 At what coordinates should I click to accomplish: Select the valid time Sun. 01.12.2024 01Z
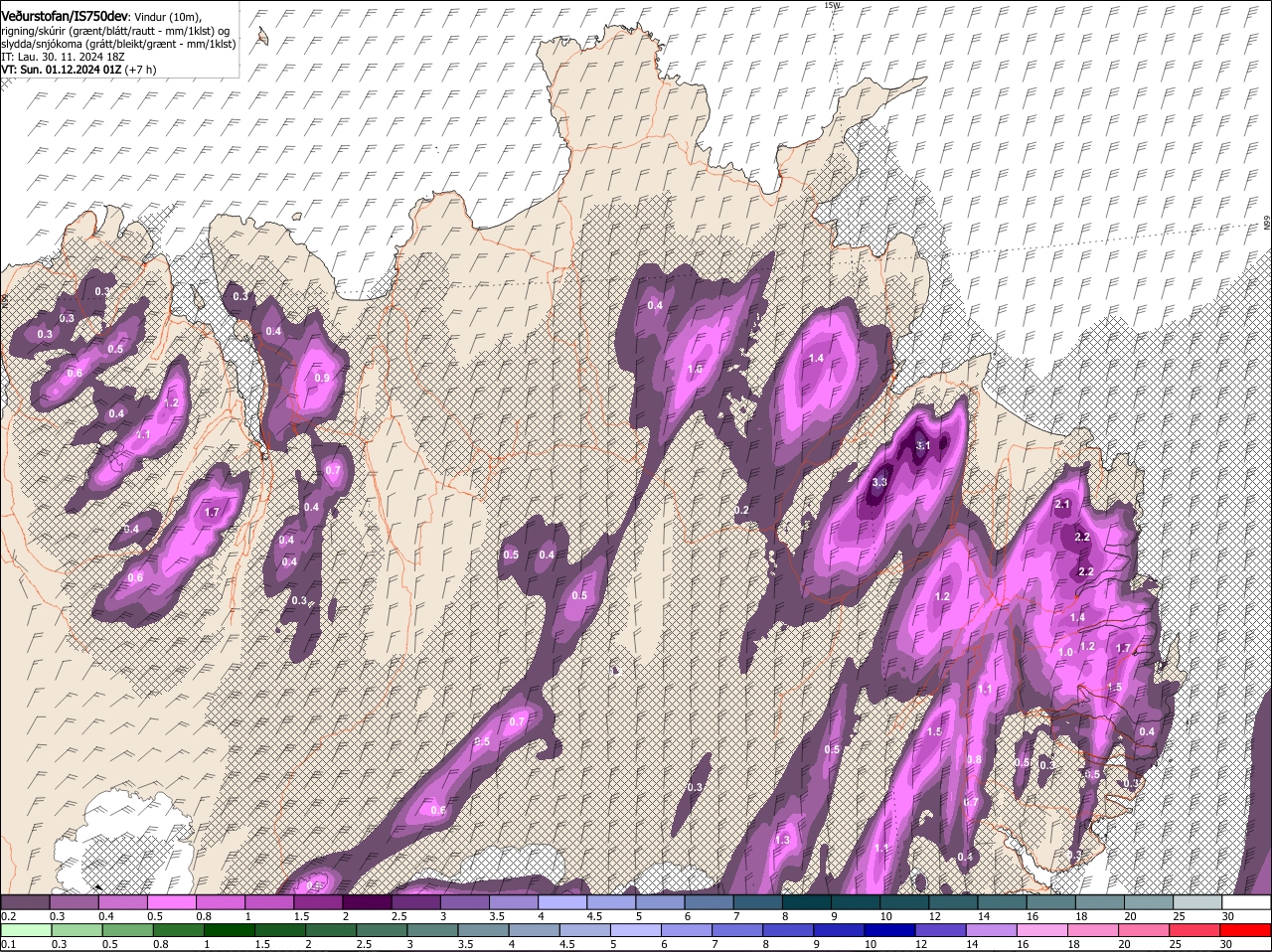72,70
